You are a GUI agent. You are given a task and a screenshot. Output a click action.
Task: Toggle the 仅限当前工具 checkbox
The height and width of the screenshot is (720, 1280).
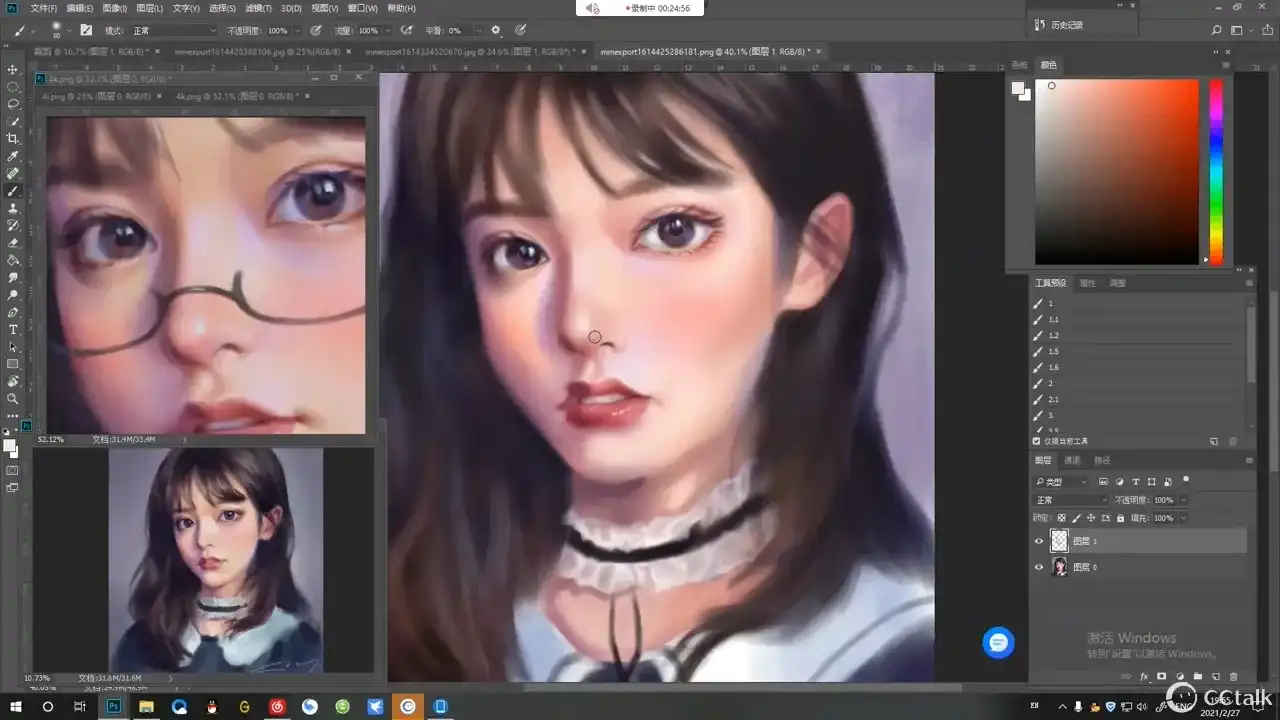tap(1036, 441)
